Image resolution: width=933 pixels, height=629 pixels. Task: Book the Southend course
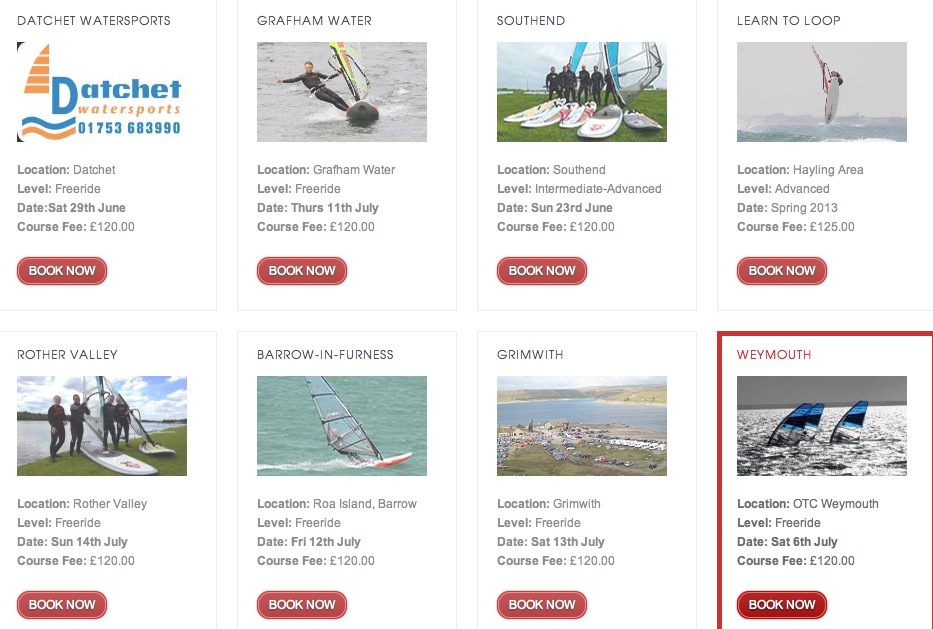[541, 271]
